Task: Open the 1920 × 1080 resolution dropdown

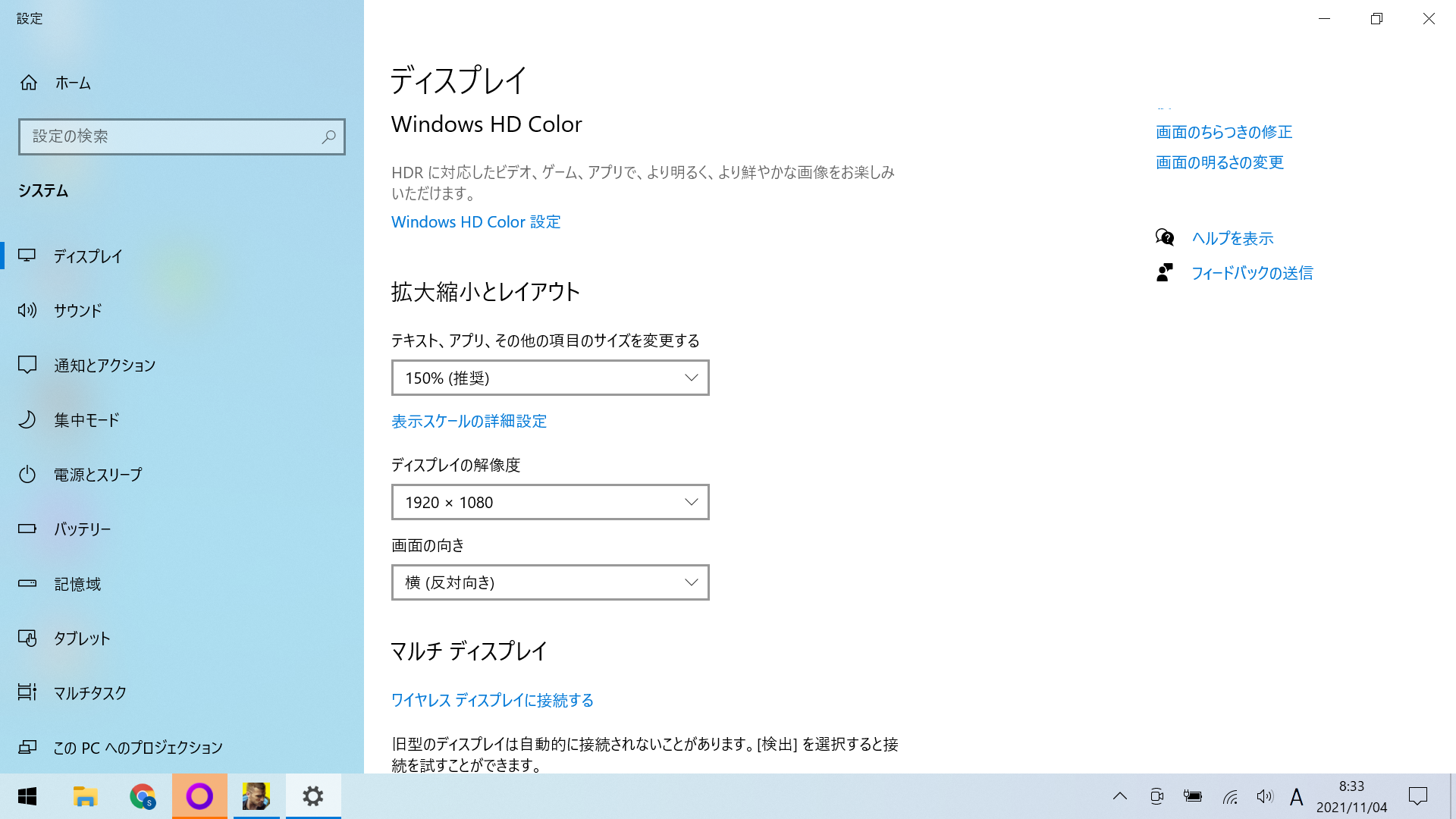Action: coord(550,502)
